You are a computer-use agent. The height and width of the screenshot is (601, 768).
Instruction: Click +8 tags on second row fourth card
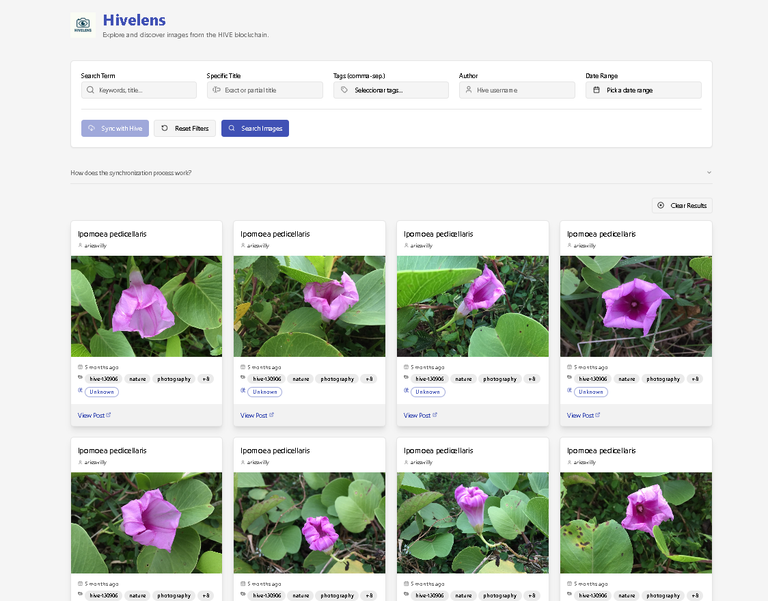tap(695, 596)
